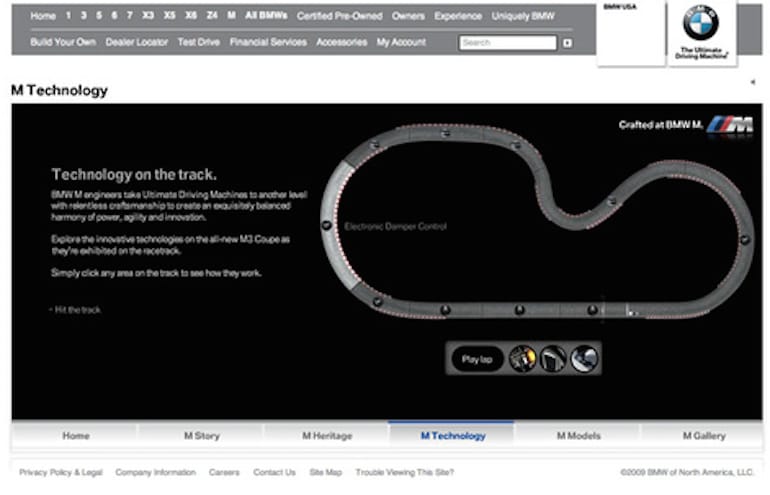The width and height of the screenshot is (770, 495).
Task: Click the M Technology page title
Action: 59,90
